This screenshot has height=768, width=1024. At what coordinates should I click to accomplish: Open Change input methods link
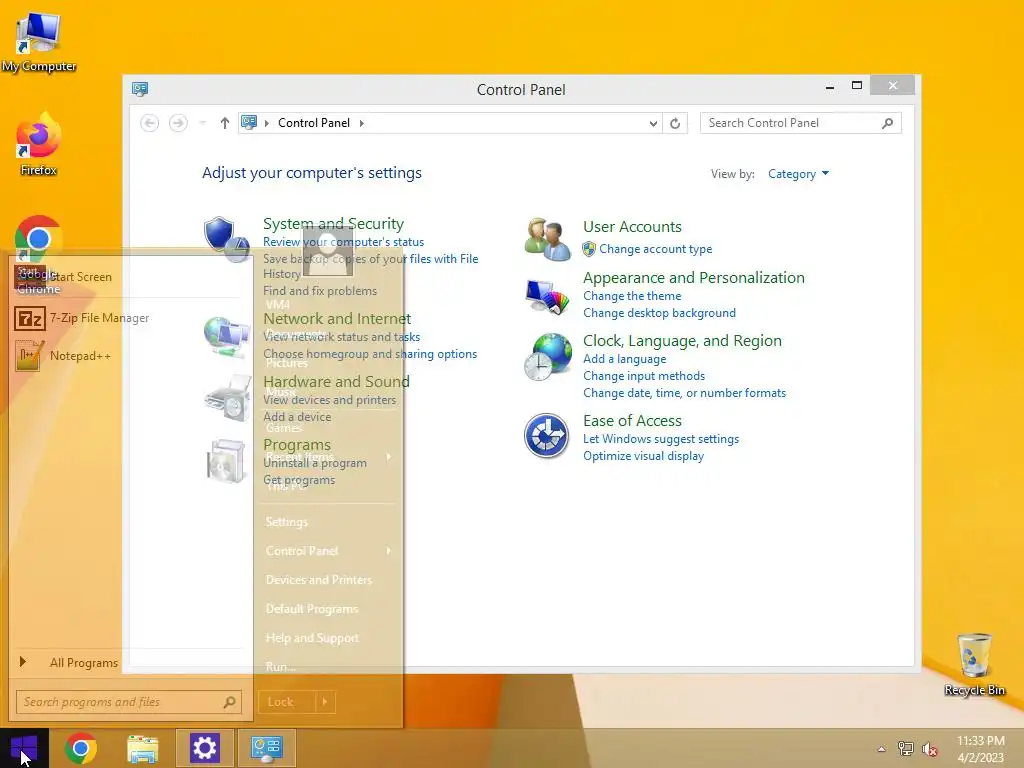[x=643, y=376]
